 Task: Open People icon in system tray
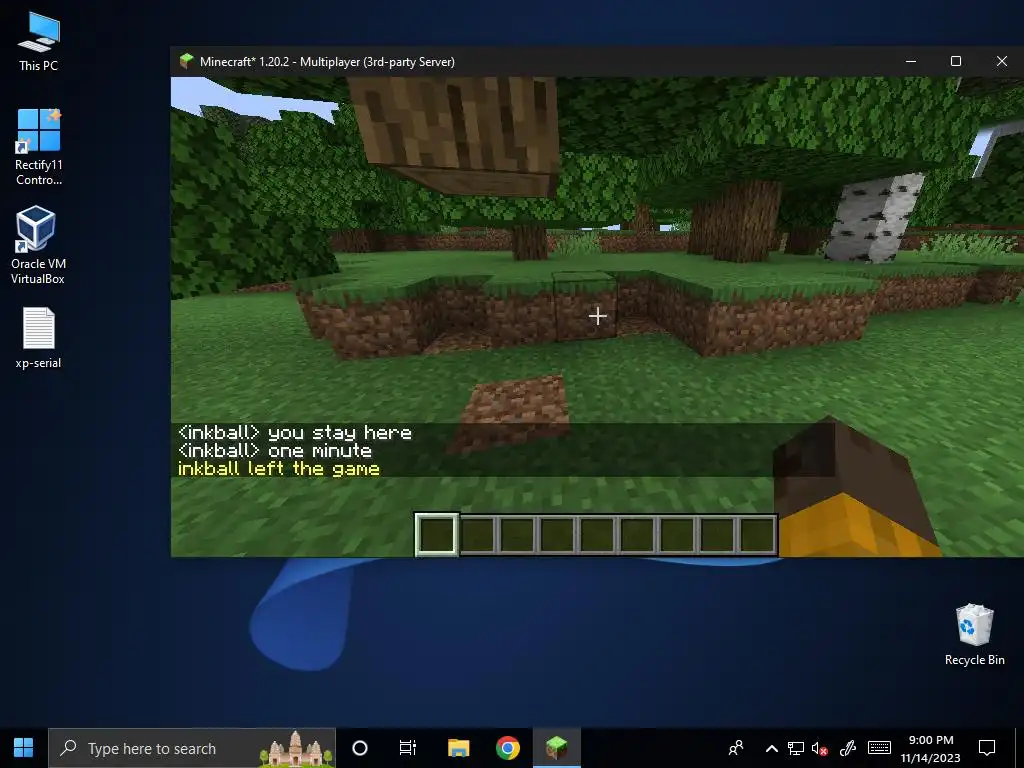point(736,748)
